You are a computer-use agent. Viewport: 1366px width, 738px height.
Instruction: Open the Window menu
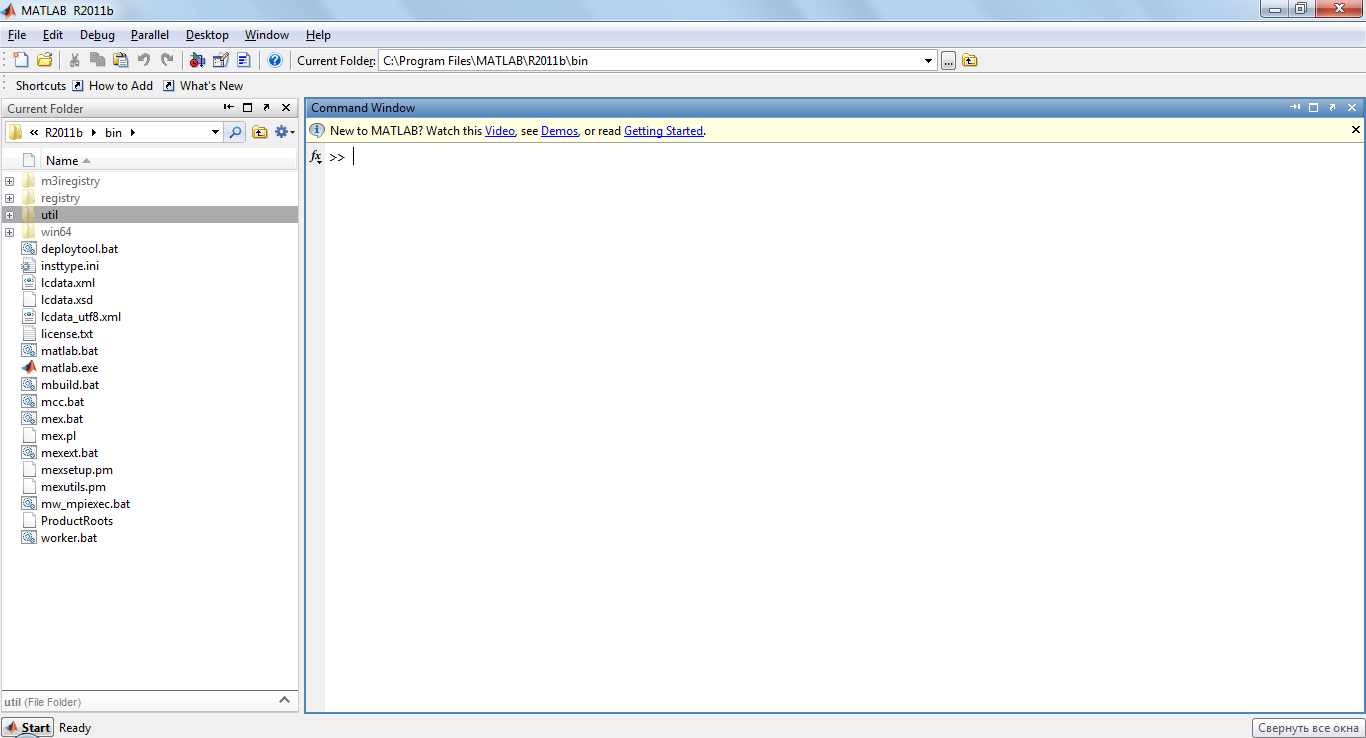click(x=267, y=35)
